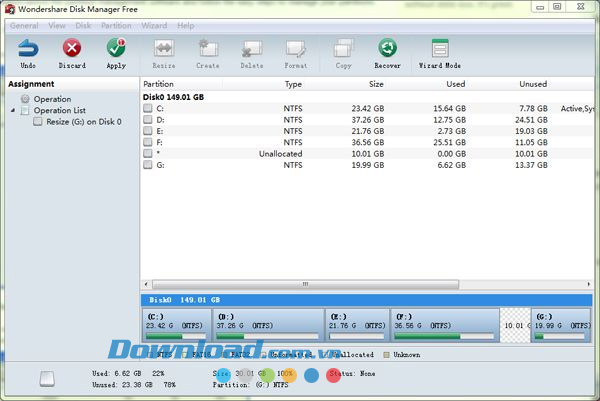Click the Undo toolbar icon
The image size is (600, 401).
tap(28, 49)
